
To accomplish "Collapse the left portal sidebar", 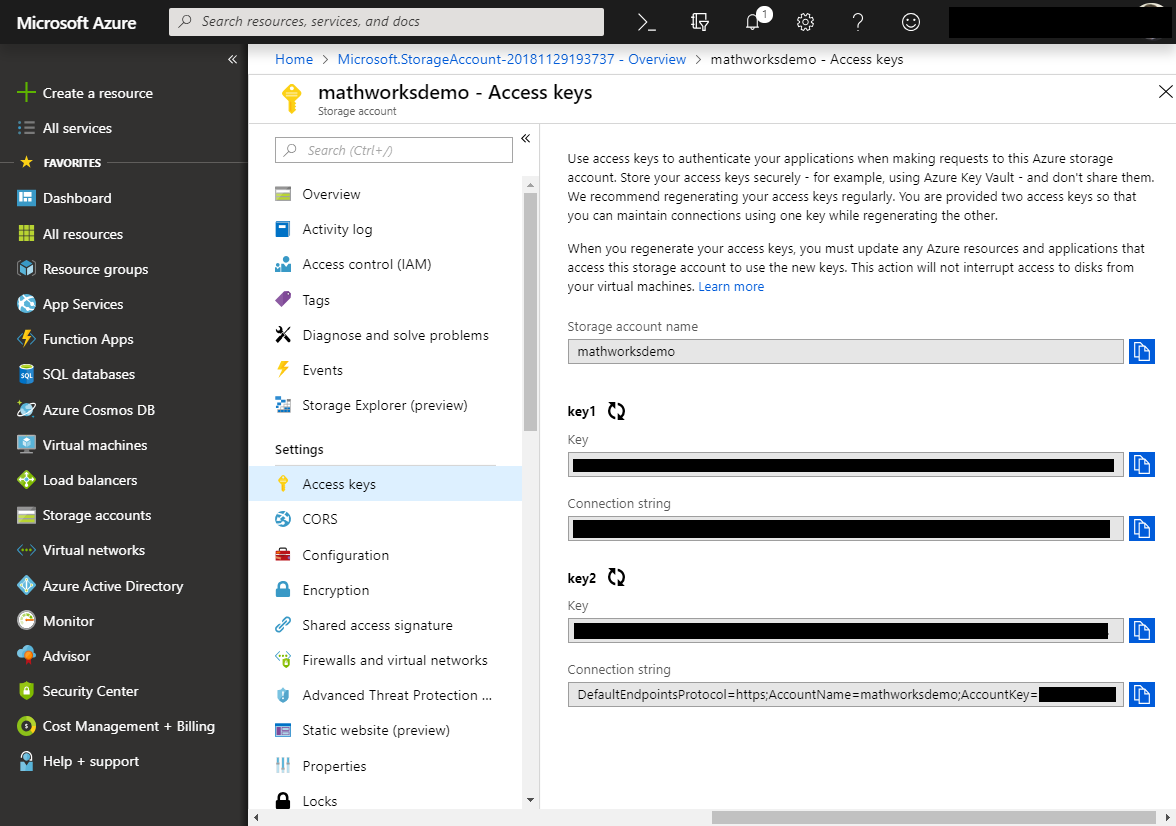I will [232, 59].
